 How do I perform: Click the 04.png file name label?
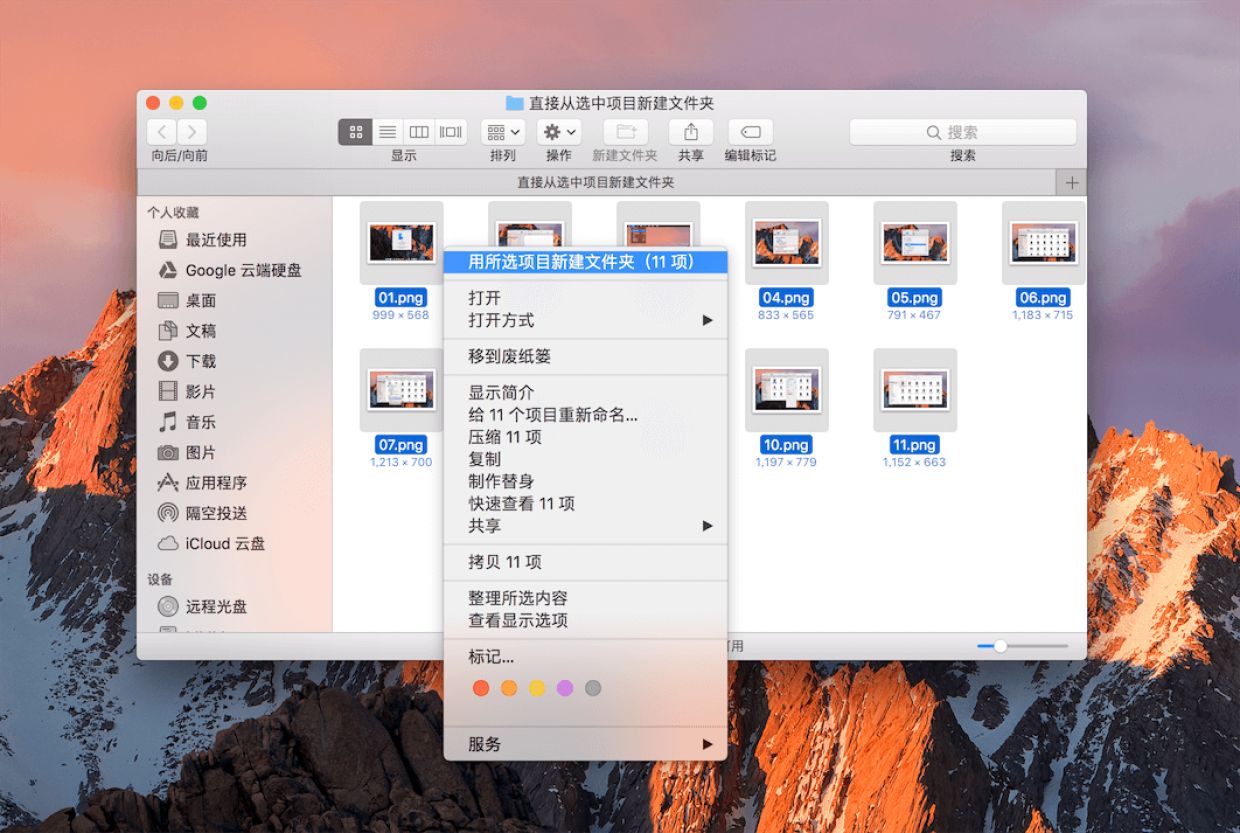pyautogui.click(x=786, y=298)
